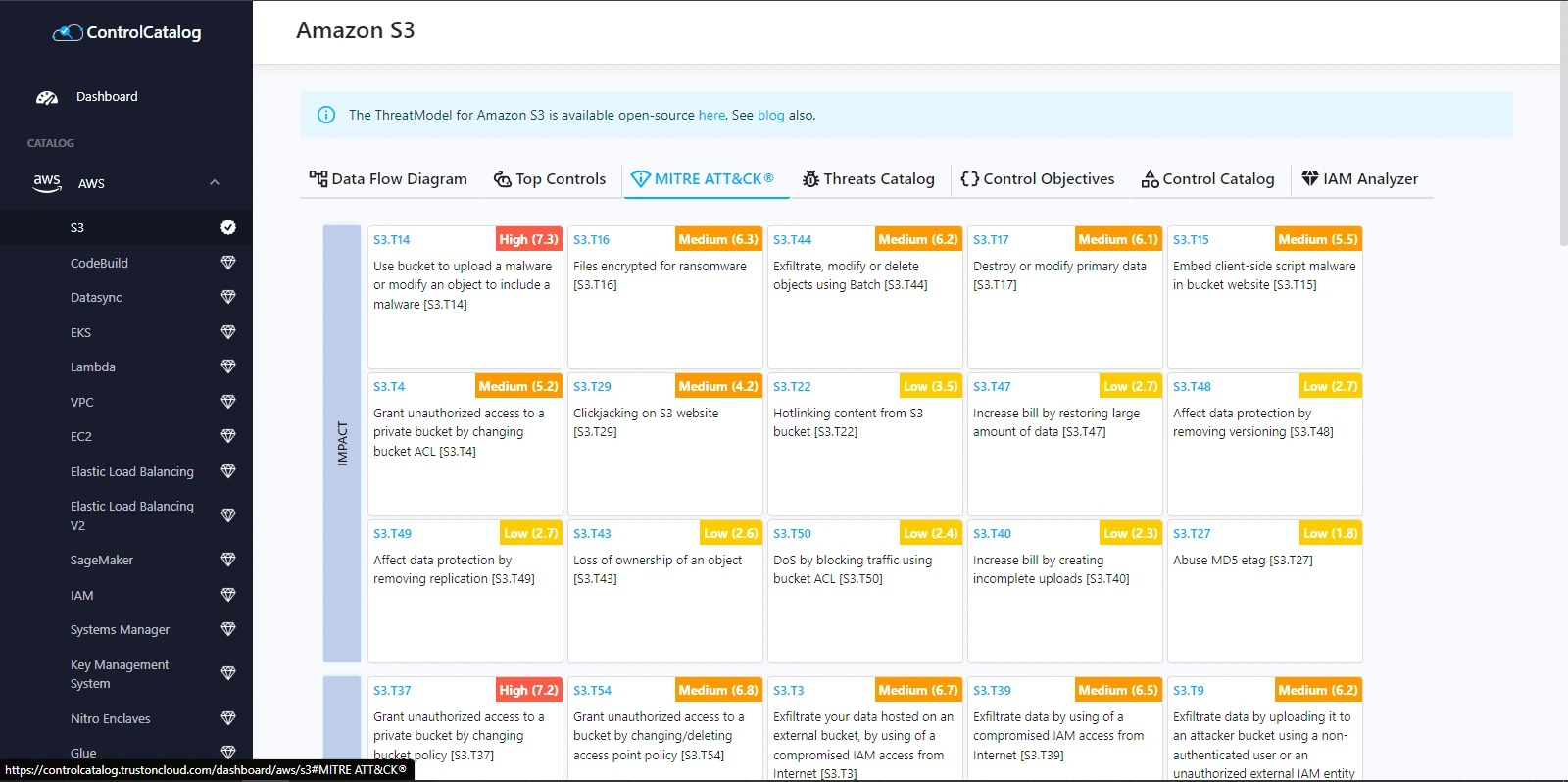
Task: Open threat S3.T47 link
Action: (992, 386)
